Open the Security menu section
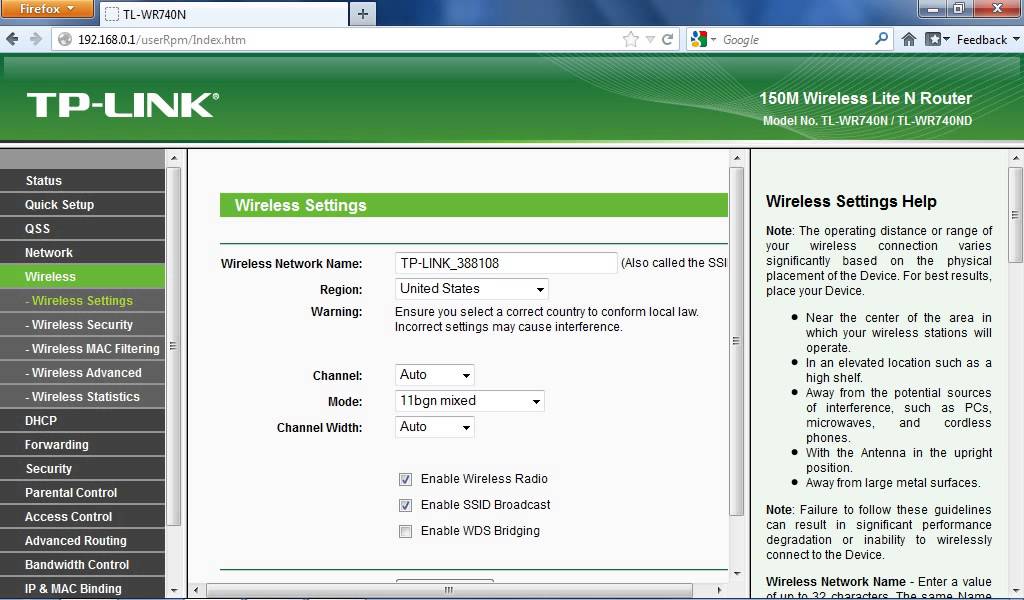This screenshot has height=600, width=1024. [82, 469]
